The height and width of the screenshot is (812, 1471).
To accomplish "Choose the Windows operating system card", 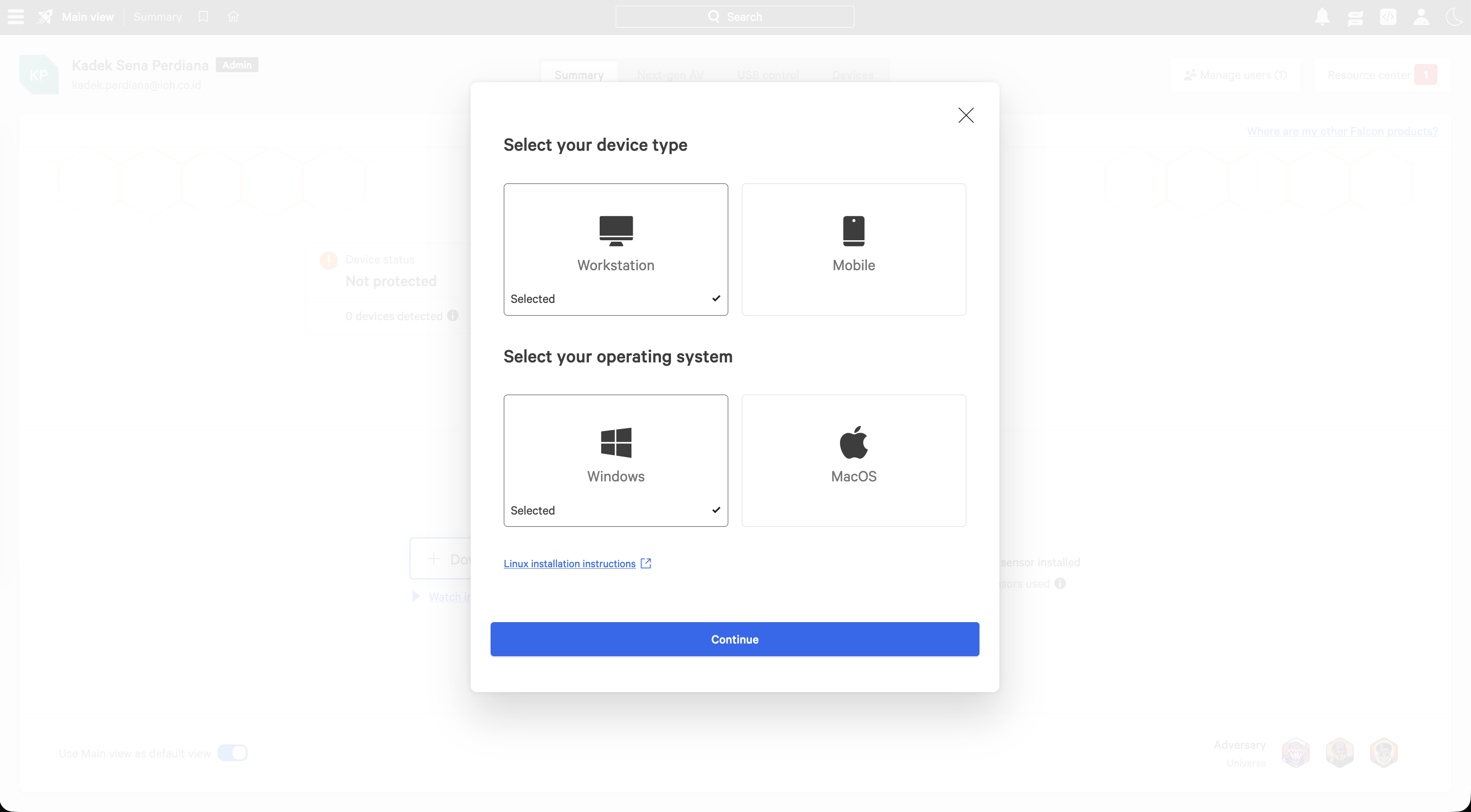I will [616, 460].
